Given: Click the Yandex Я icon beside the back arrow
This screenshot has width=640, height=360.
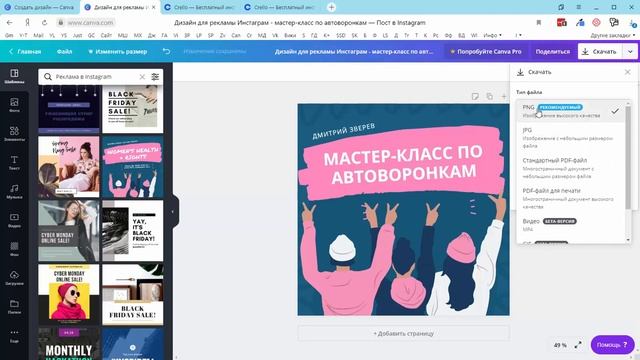Looking at the screenshot, I should click(x=27, y=22).
